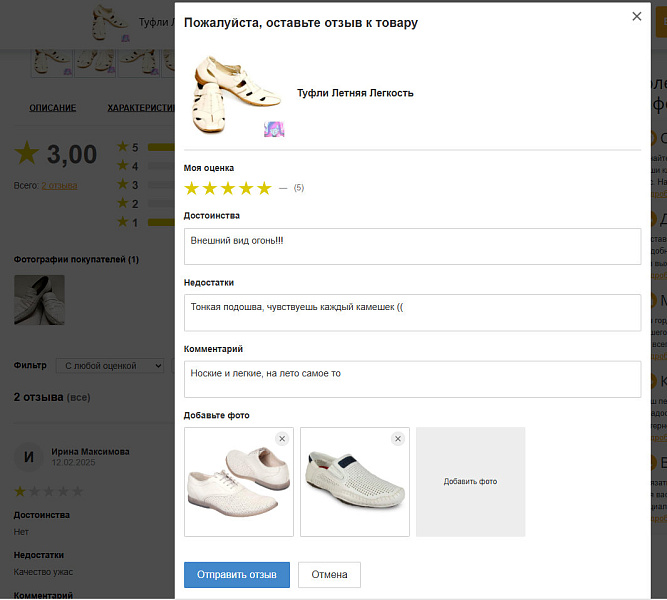Click the Комментарий text field
This screenshot has height=600, width=667.
point(412,379)
